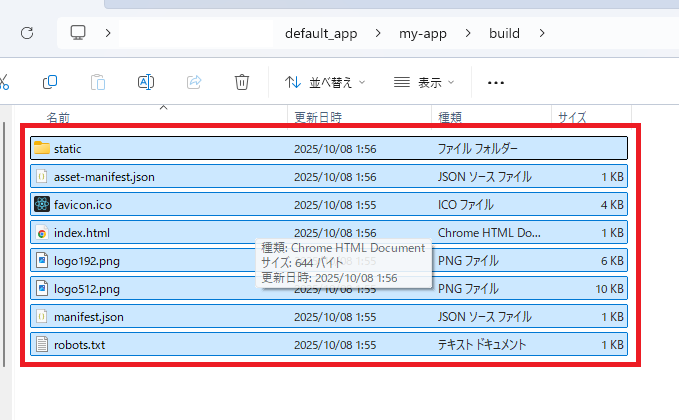Delete selection with trash icon
This screenshot has width=679, height=420.
(242, 82)
